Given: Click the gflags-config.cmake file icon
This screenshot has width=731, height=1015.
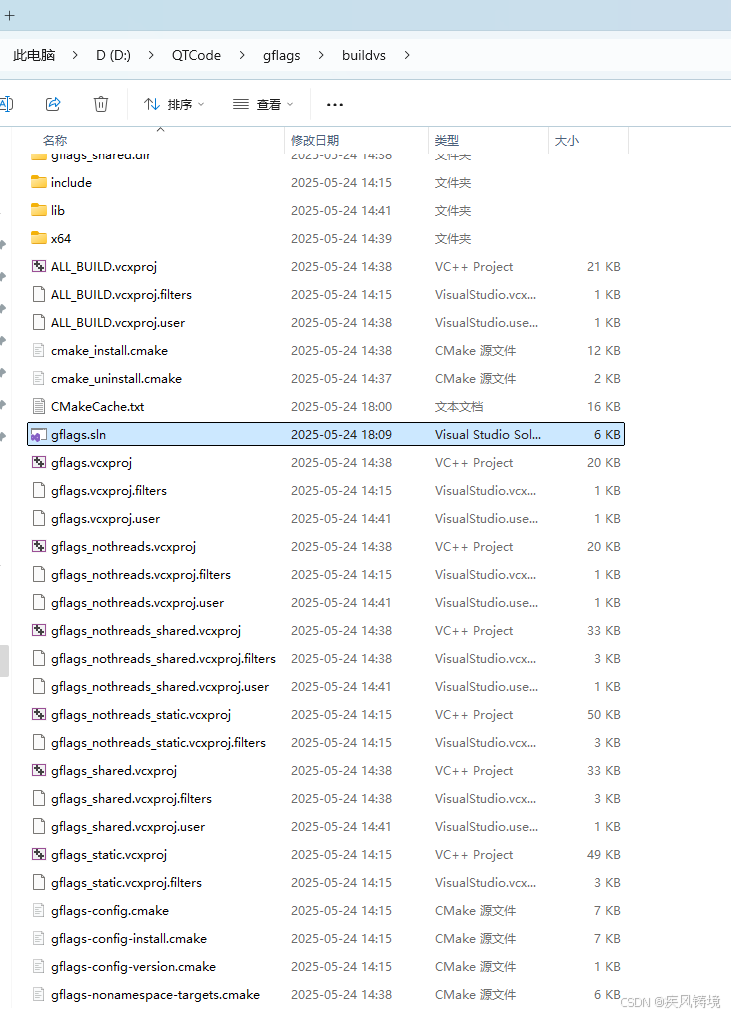Looking at the screenshot, I should (x=39, y=911).
